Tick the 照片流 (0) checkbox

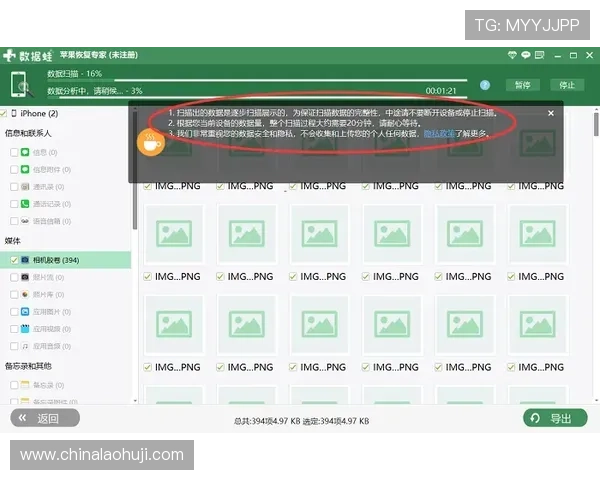click(14, 277)
